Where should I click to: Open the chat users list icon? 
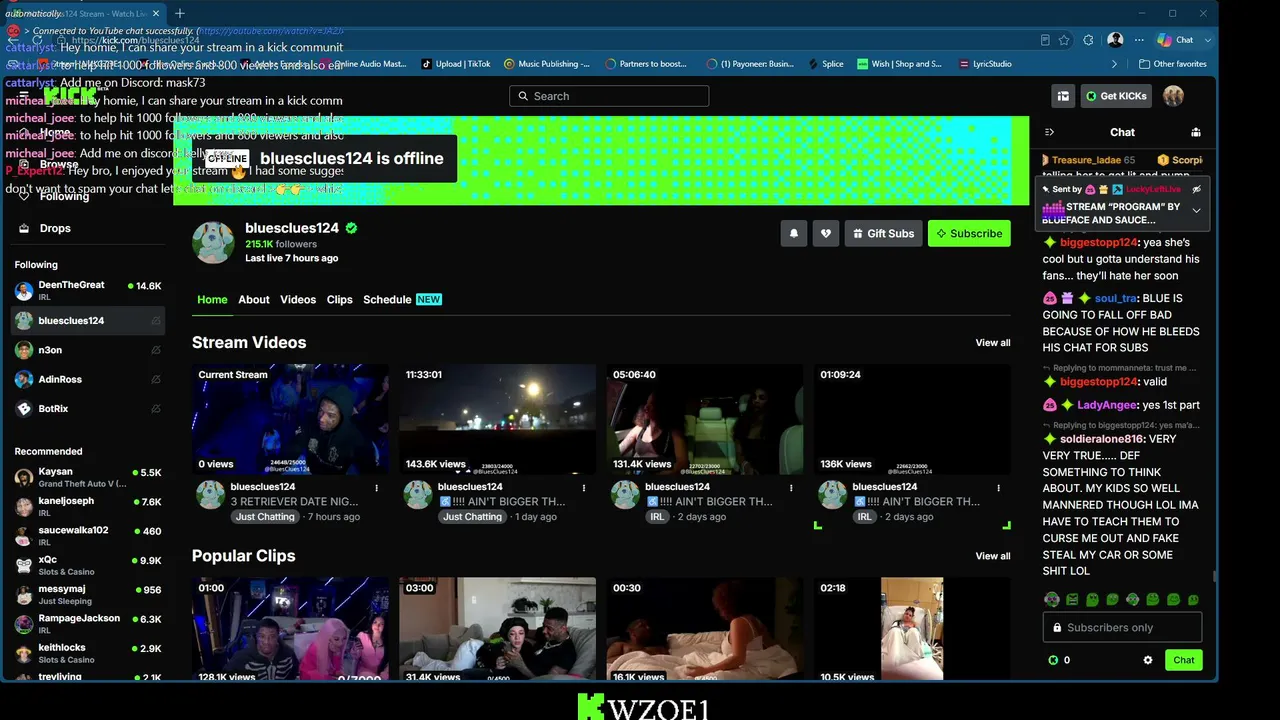[x=1196, y=132]
